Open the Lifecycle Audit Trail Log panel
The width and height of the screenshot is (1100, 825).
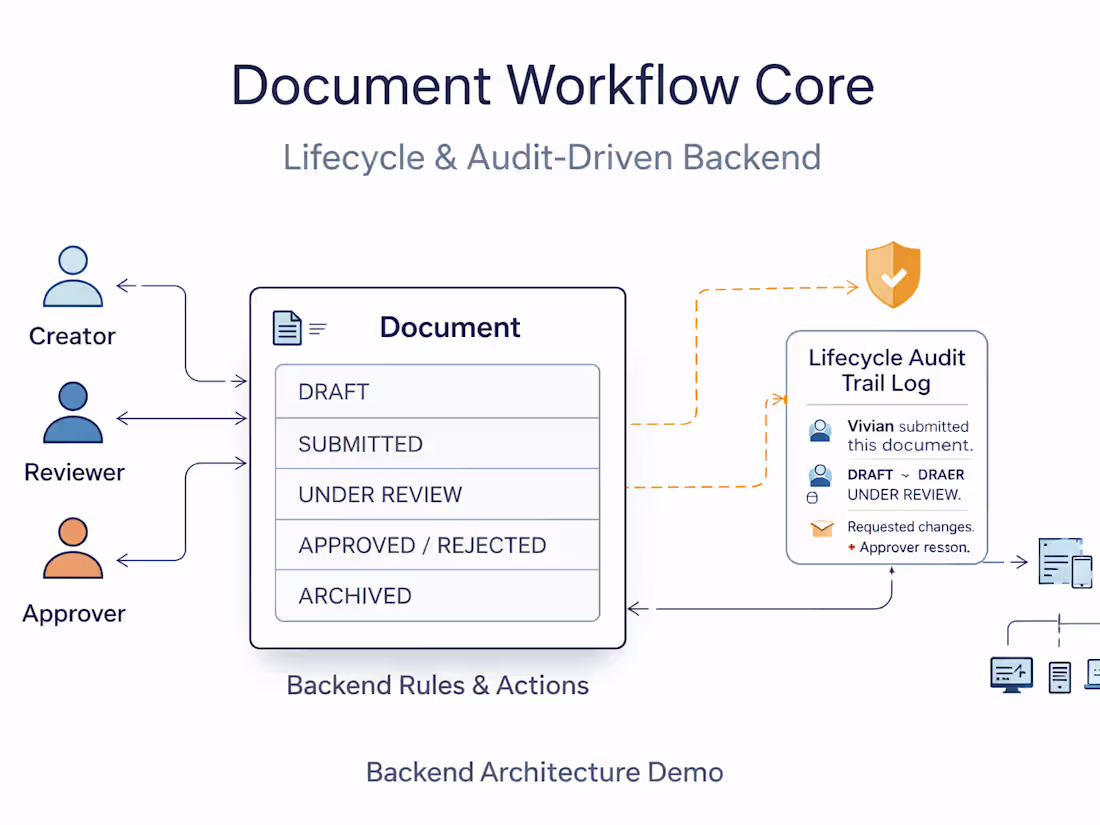(x=887, y=370)
